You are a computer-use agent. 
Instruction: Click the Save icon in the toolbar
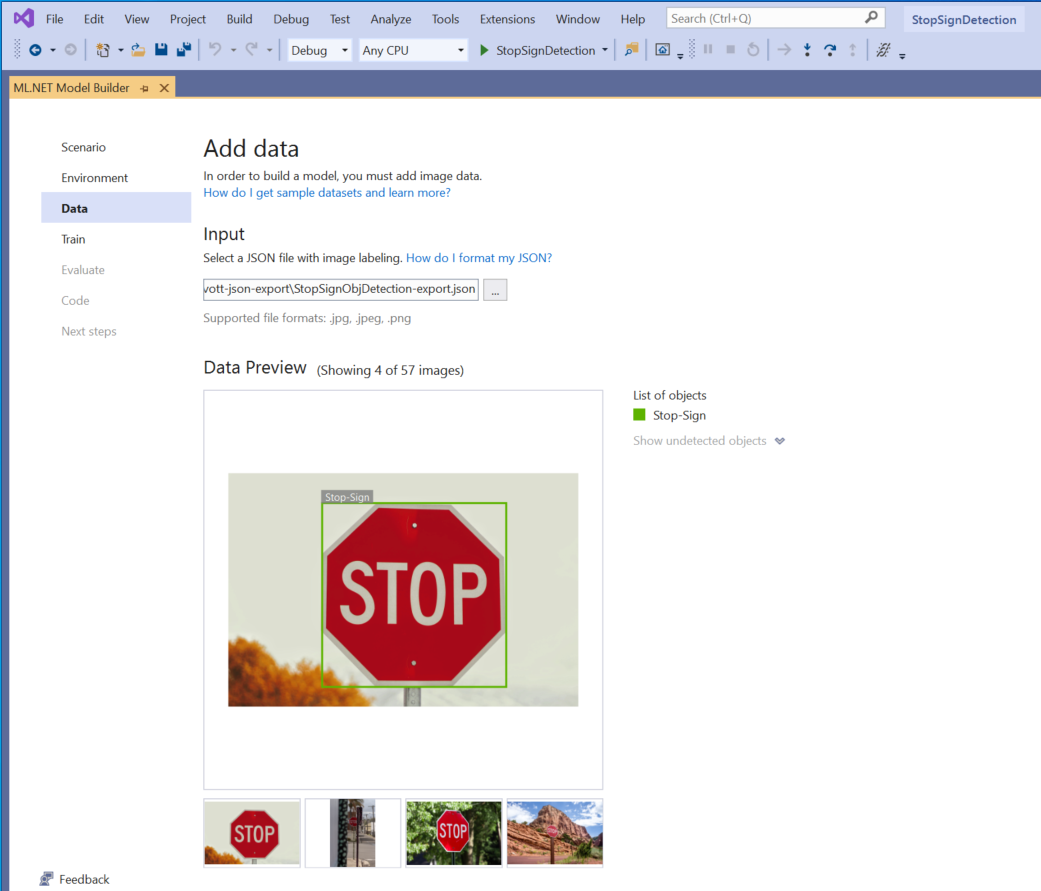(x=160, y=49)
